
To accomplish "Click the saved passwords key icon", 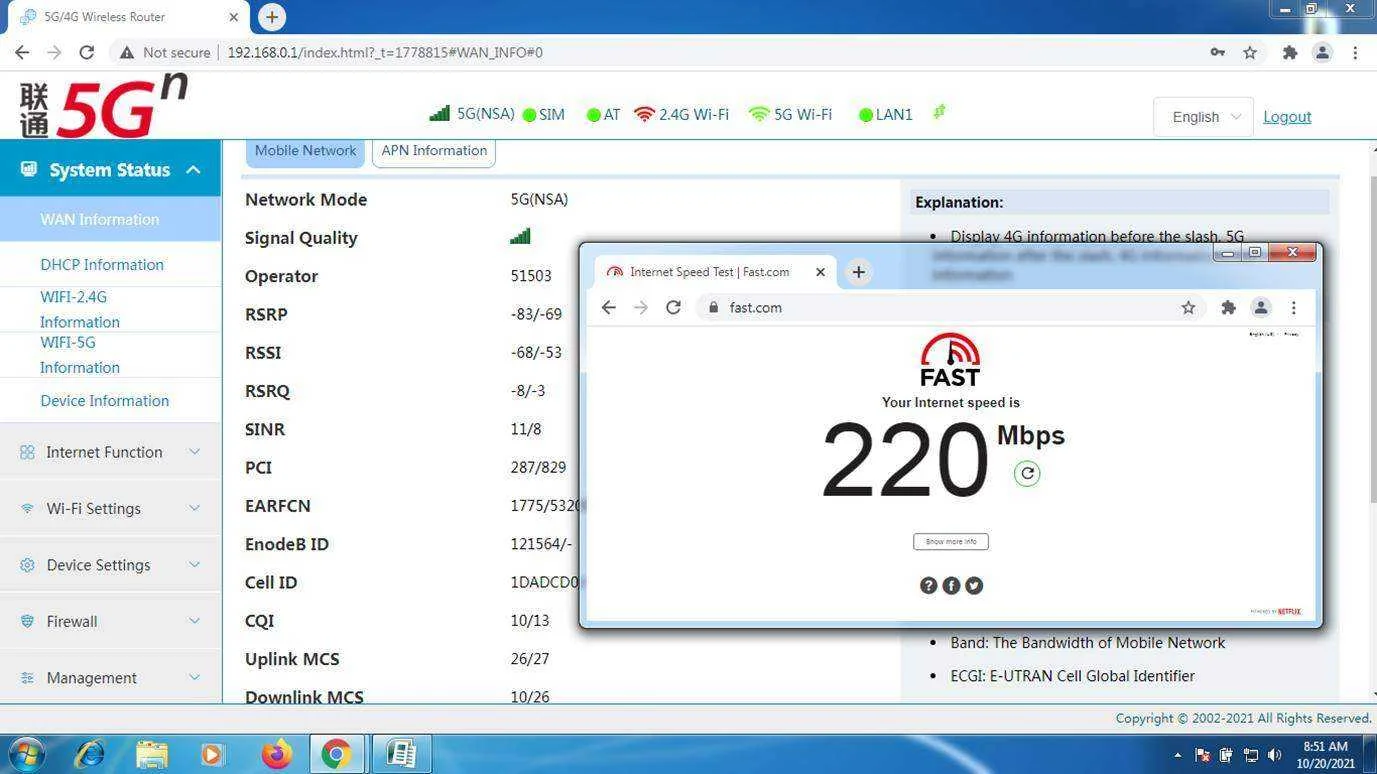I will [x=1217, y=52].
